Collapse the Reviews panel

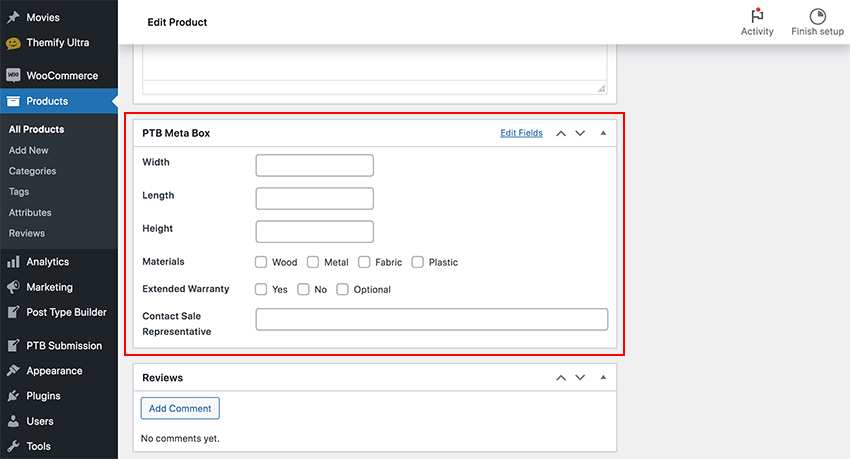click(603, 378)
